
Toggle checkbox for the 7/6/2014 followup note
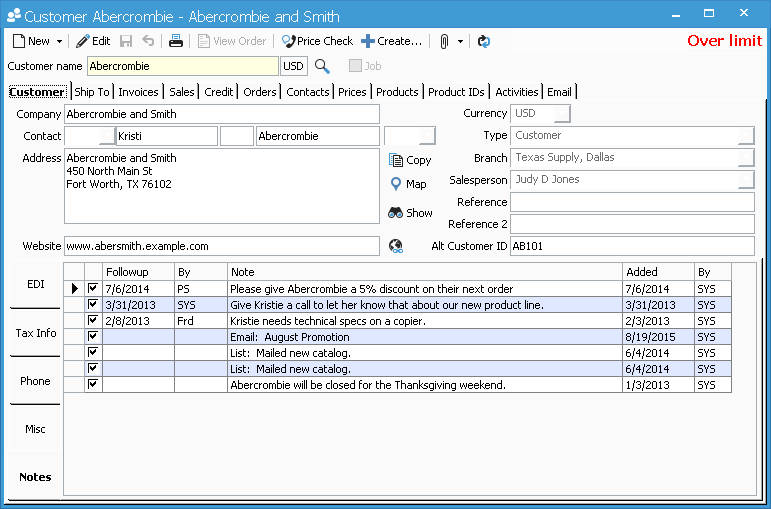point(93,289)
